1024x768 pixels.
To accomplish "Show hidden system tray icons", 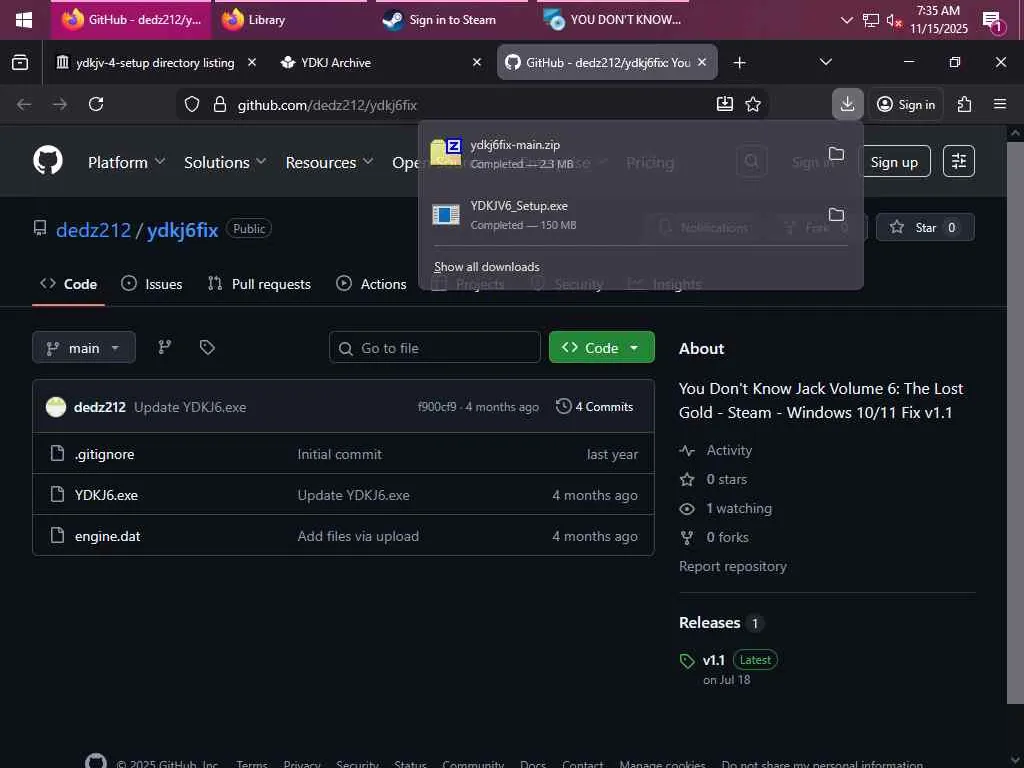I will tap(846, 20).
